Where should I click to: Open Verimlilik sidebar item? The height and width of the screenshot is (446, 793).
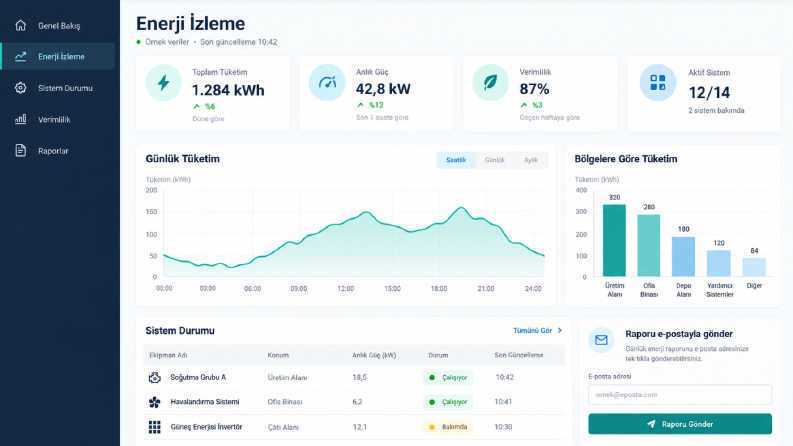(x=59, y=119)
